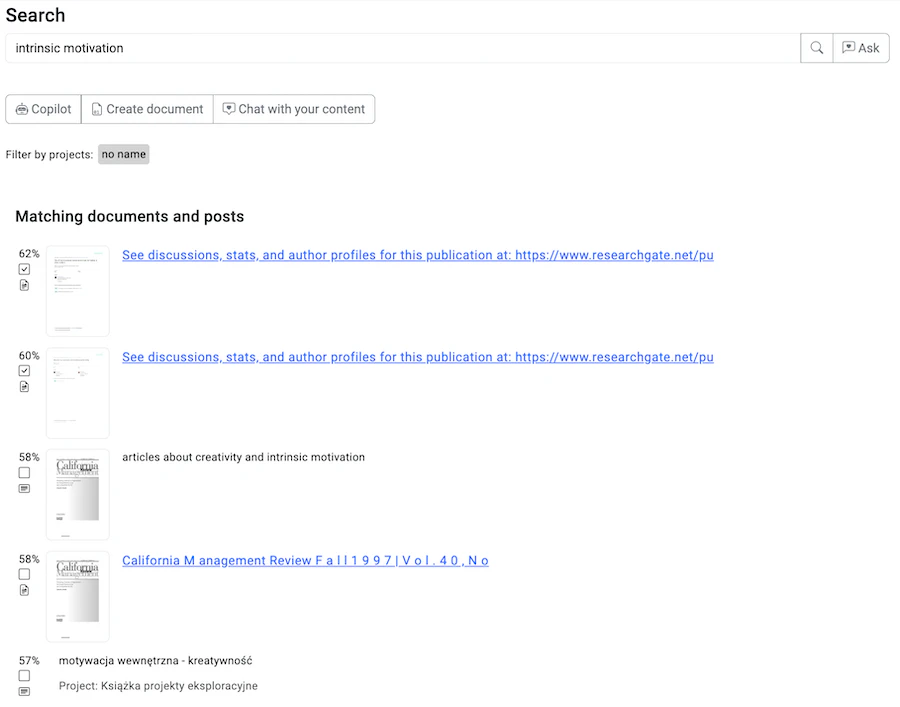
Task: Click the magnifying glass search icon
Action: 816,47
